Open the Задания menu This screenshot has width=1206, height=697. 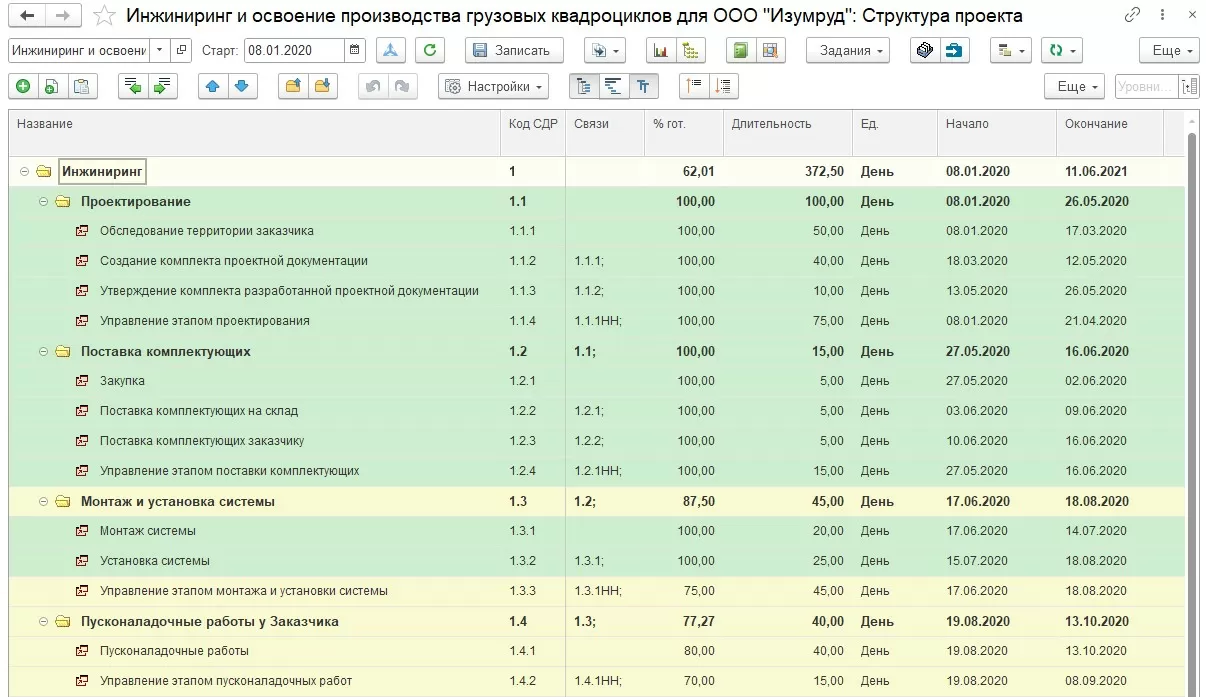point(847,51)
